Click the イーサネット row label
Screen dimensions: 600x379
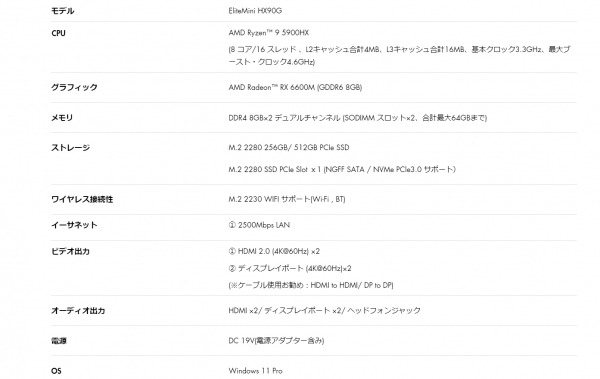(x=74, y=225)
